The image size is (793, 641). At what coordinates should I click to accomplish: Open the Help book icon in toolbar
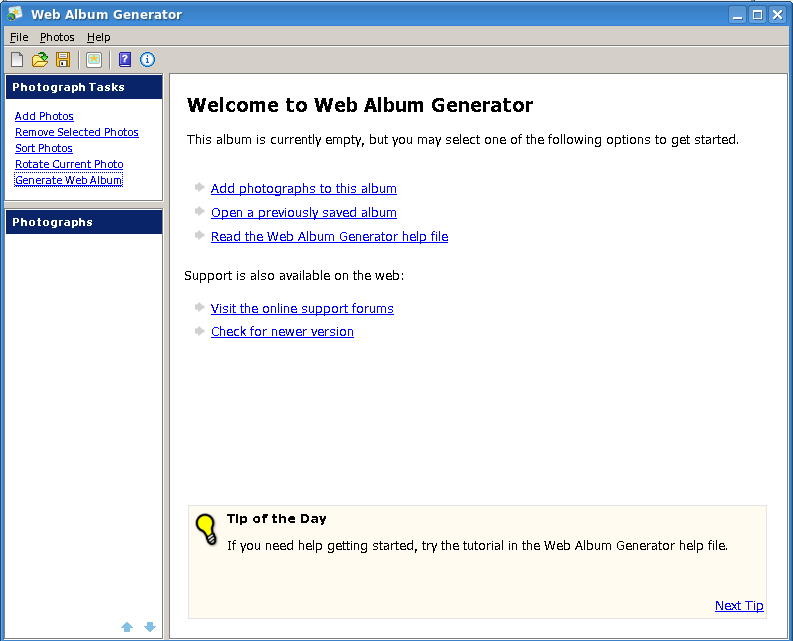click(124, 60)
